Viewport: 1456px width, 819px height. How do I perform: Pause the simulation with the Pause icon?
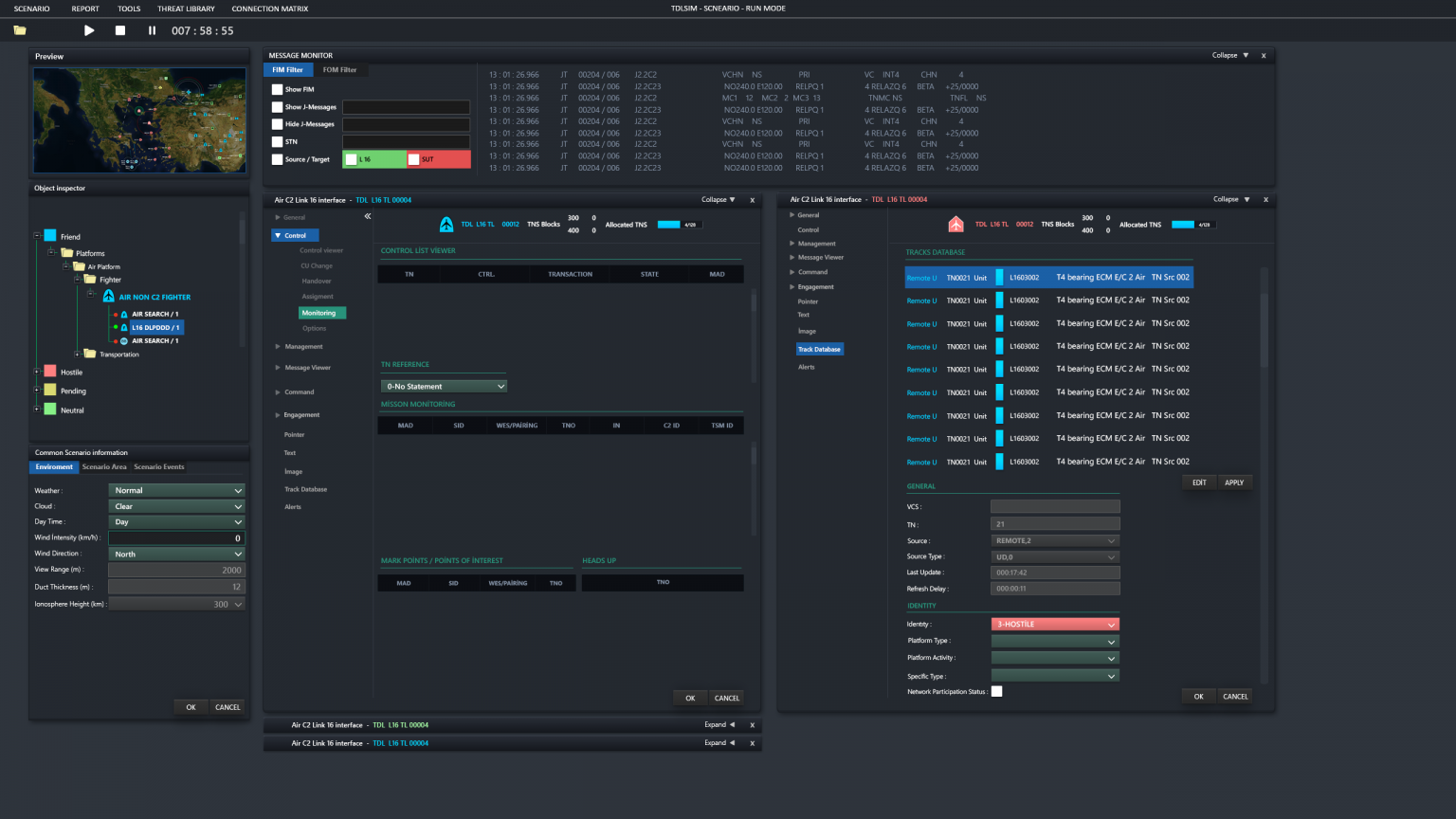pyautogui.click(x=150, y=30)
